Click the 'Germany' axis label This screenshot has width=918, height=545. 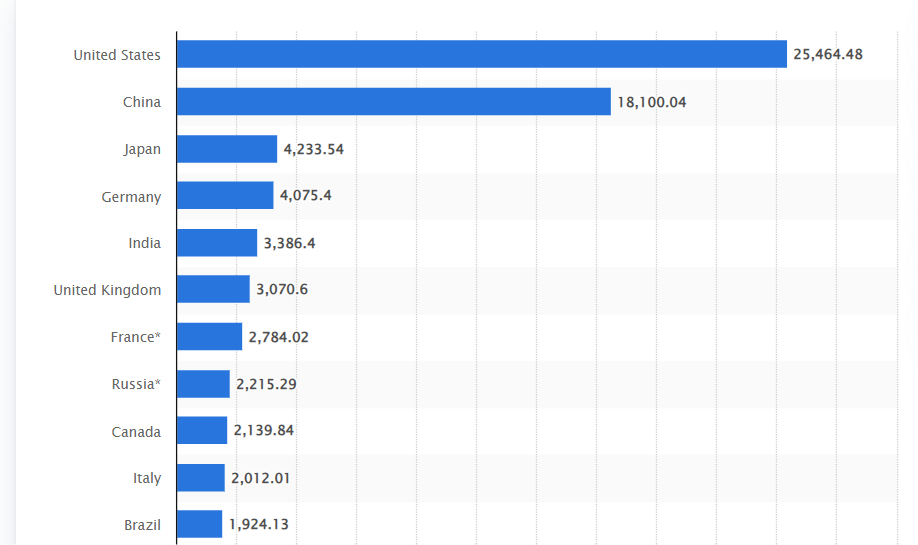tap(131, 197)
